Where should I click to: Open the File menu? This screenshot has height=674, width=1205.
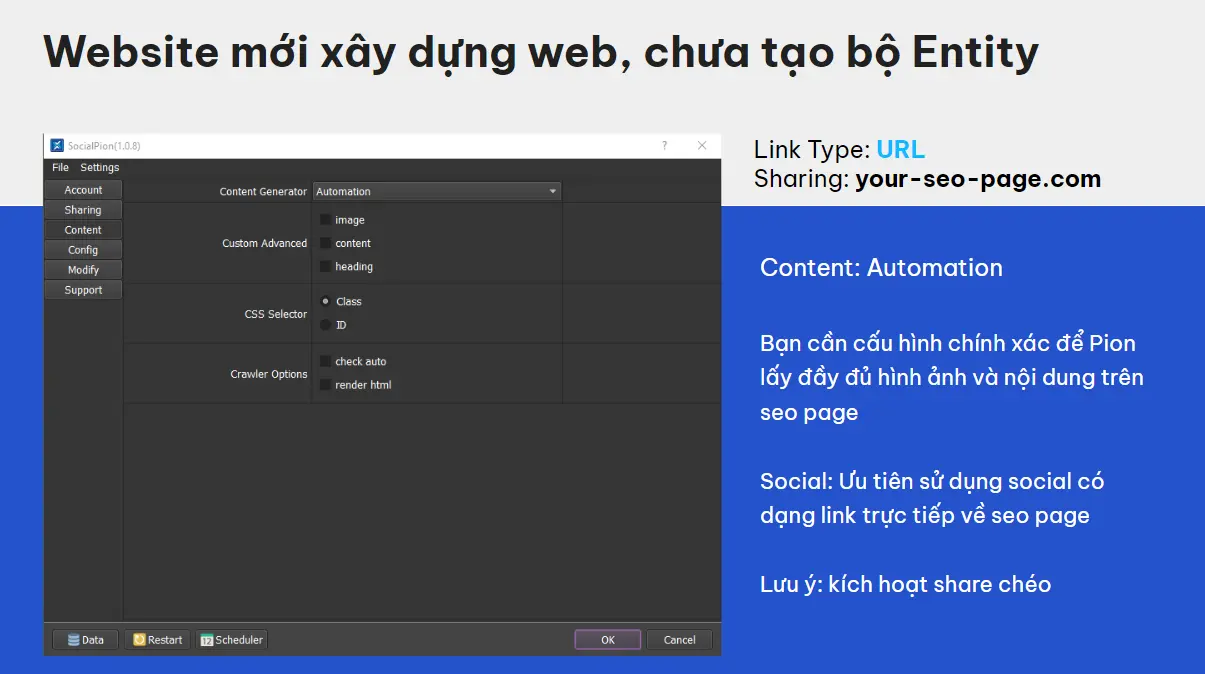tap(61, 167)
